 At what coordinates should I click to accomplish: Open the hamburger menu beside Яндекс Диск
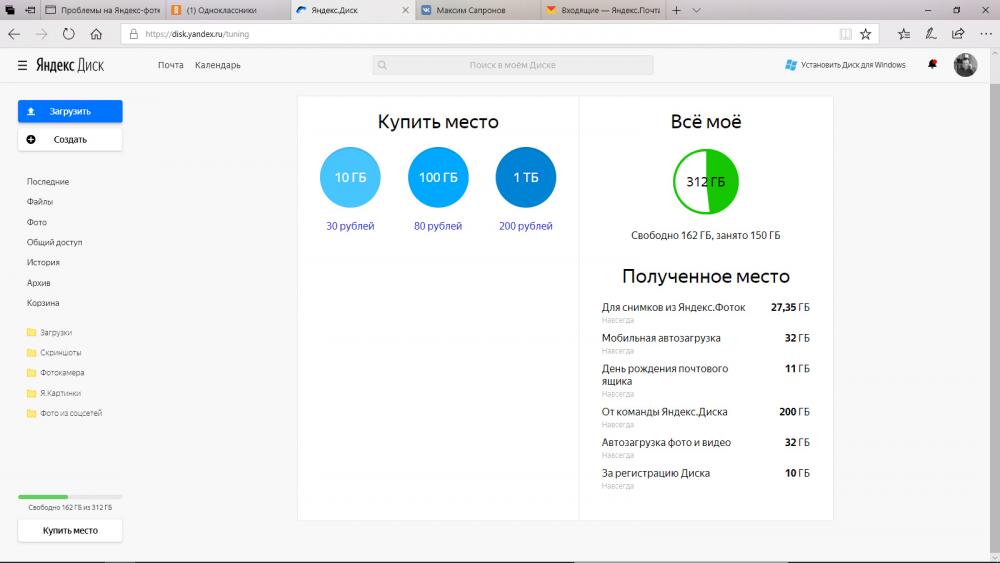[22, 65]
